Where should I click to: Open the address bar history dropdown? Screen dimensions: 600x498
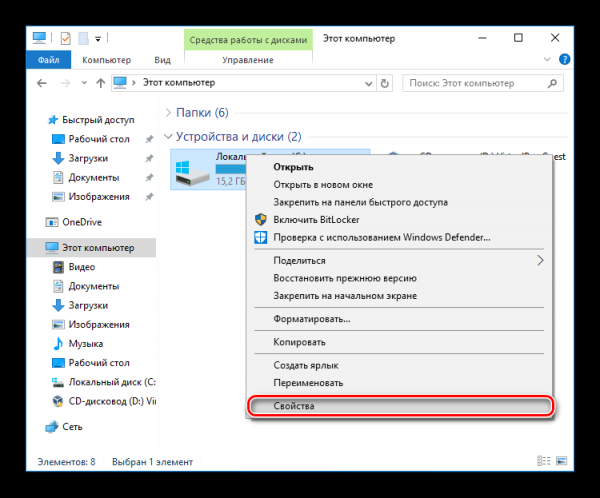[x=368, y=83]
